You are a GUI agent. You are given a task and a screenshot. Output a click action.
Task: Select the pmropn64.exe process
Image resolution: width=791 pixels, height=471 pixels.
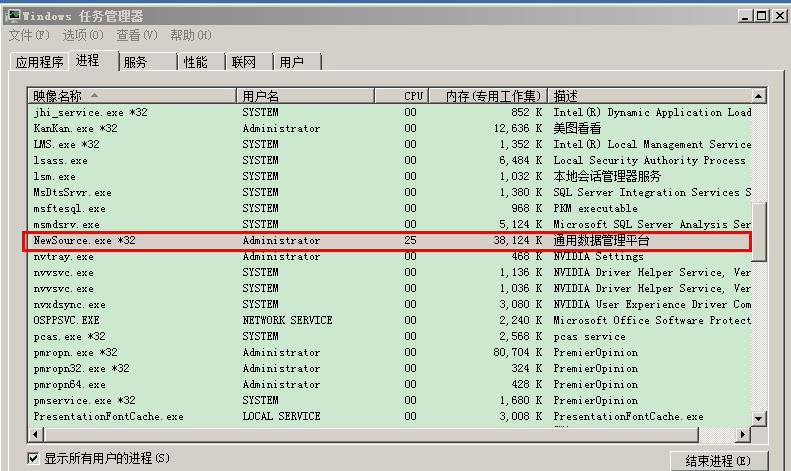(389, 385)
